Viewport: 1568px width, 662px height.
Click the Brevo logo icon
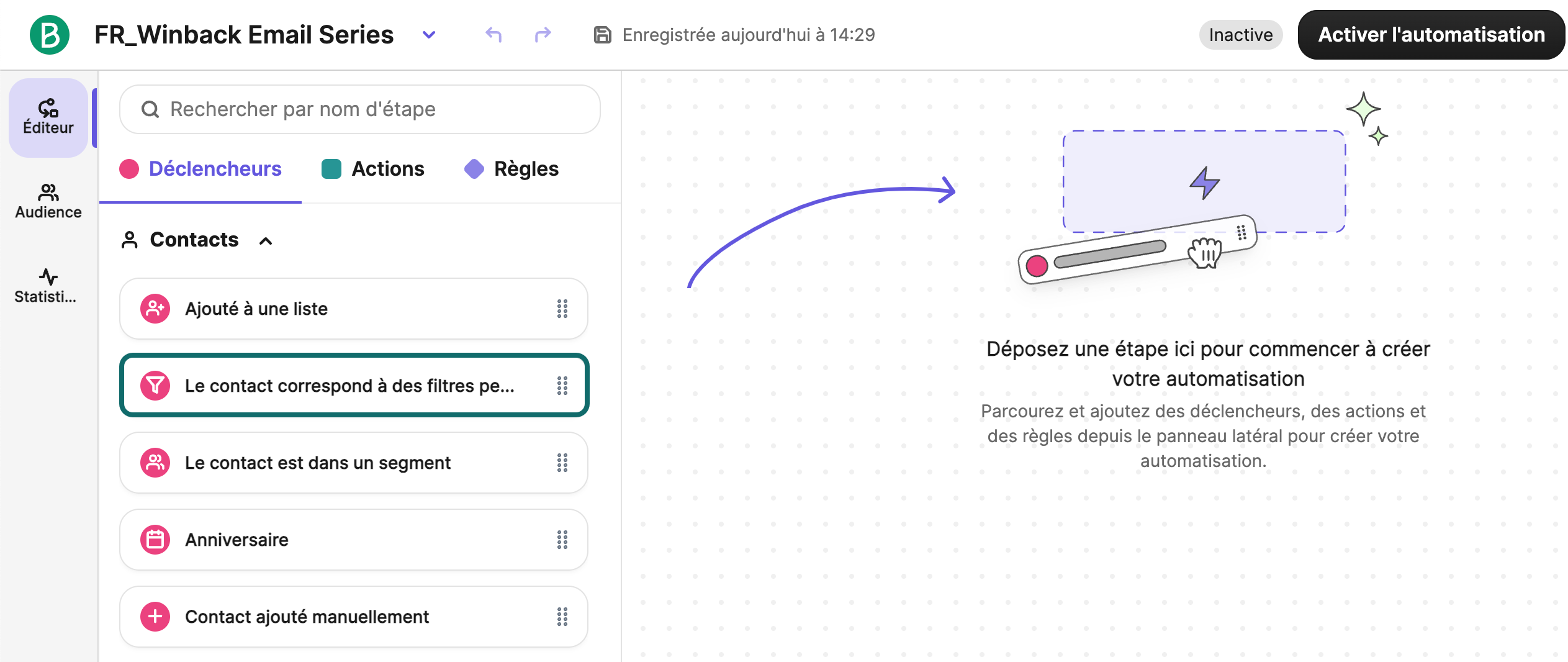pyautogui.click(x=50, y=35)
